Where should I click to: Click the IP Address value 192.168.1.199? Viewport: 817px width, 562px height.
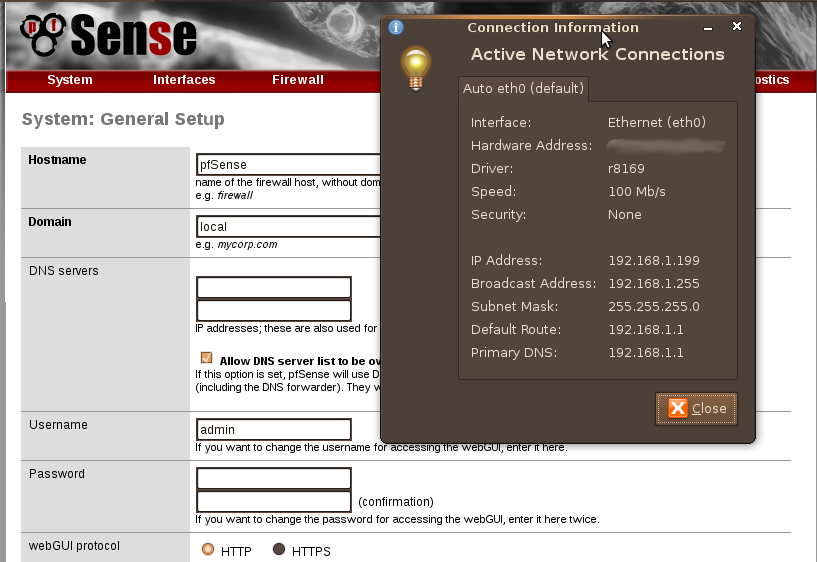pyautogui.click(x=654, y=260)
